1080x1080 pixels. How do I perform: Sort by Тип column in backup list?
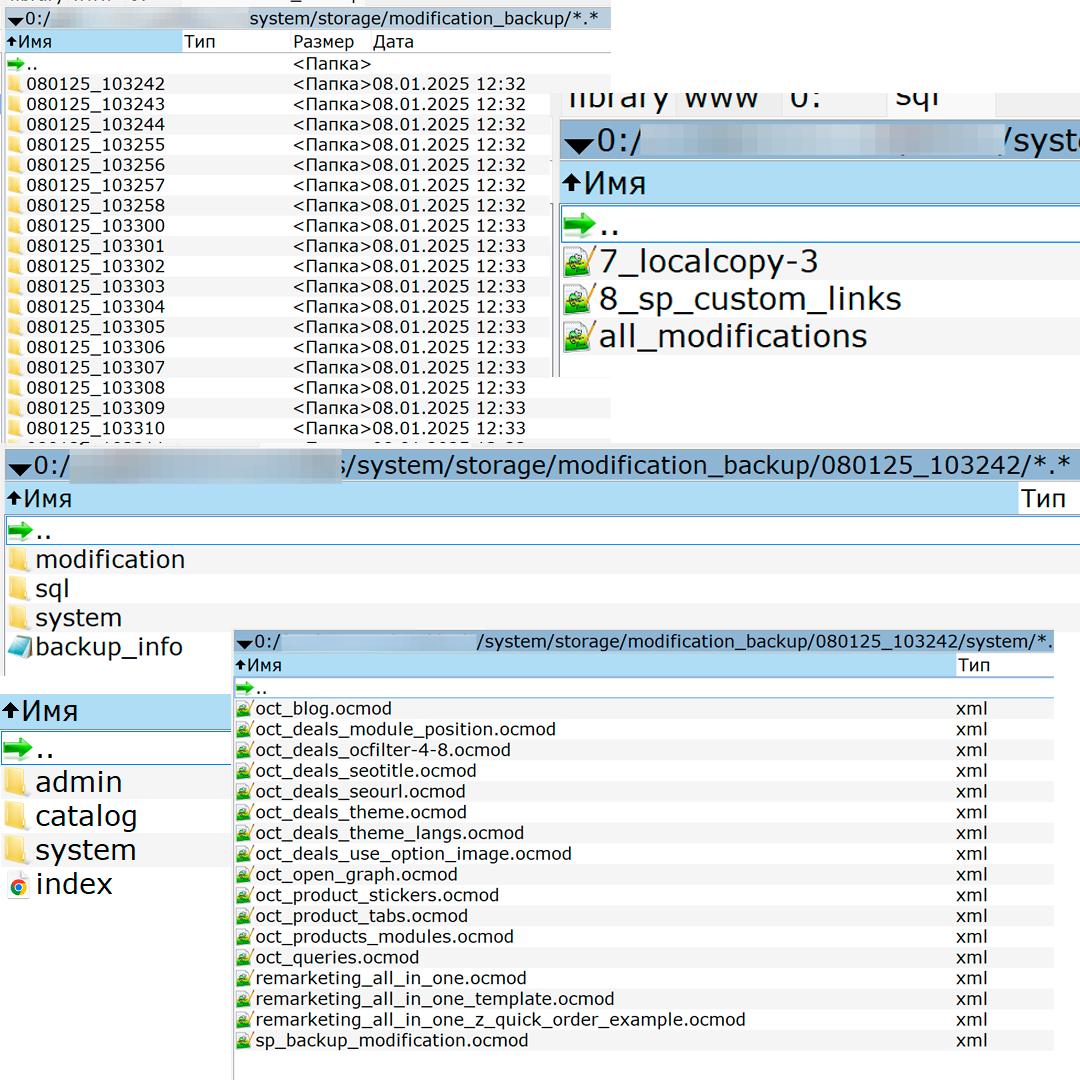pos(236,42)
